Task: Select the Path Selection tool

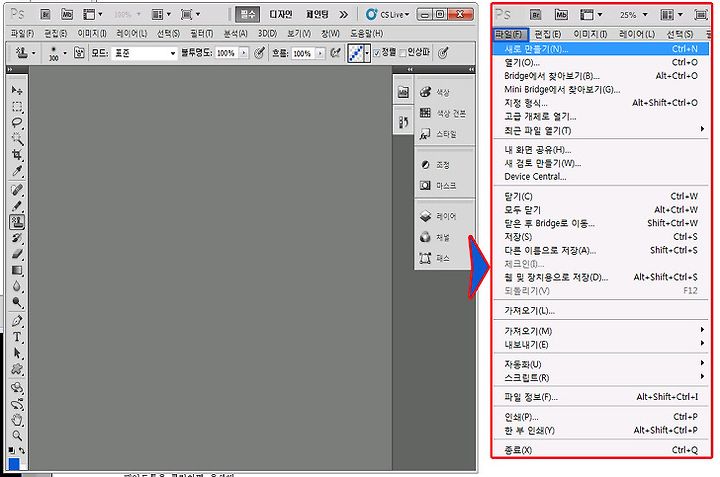Action: click(17, 353)
